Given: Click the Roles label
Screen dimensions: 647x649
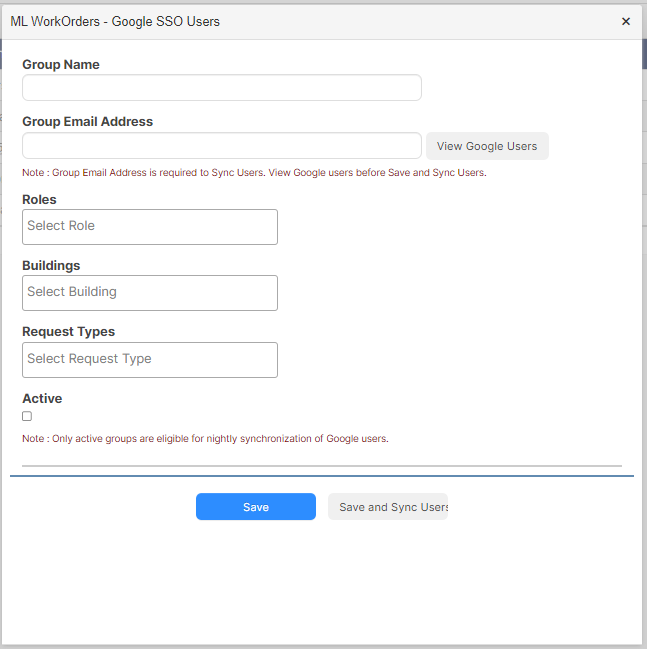Looking at the screenshot, I should point(39,200).
